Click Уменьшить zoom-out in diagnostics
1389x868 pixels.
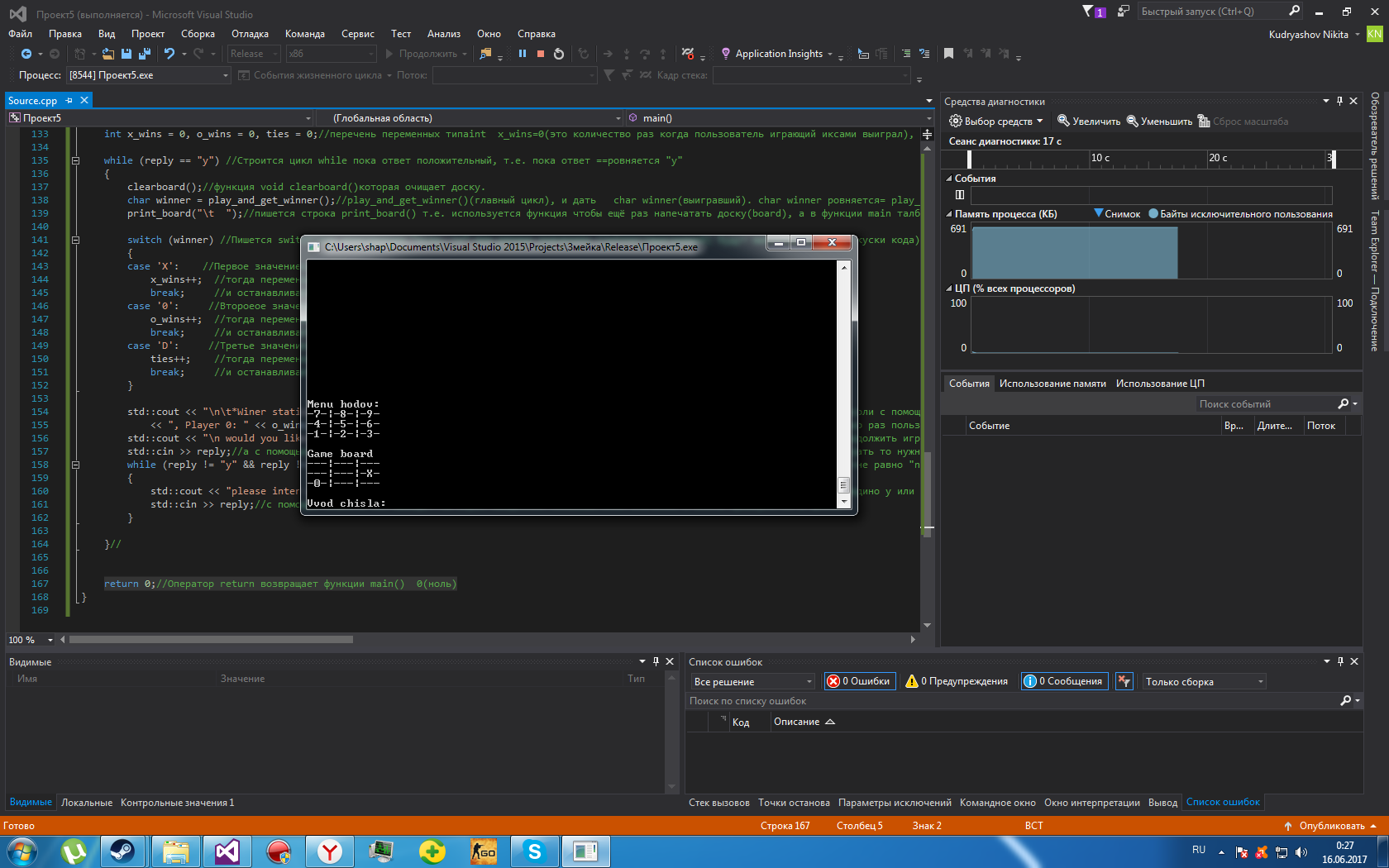(1159, 122)
